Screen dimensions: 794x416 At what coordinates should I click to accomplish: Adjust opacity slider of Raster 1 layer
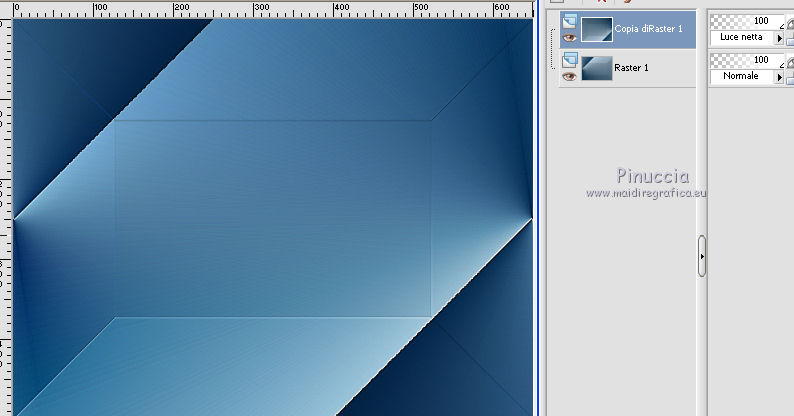(x=746, y=60)
